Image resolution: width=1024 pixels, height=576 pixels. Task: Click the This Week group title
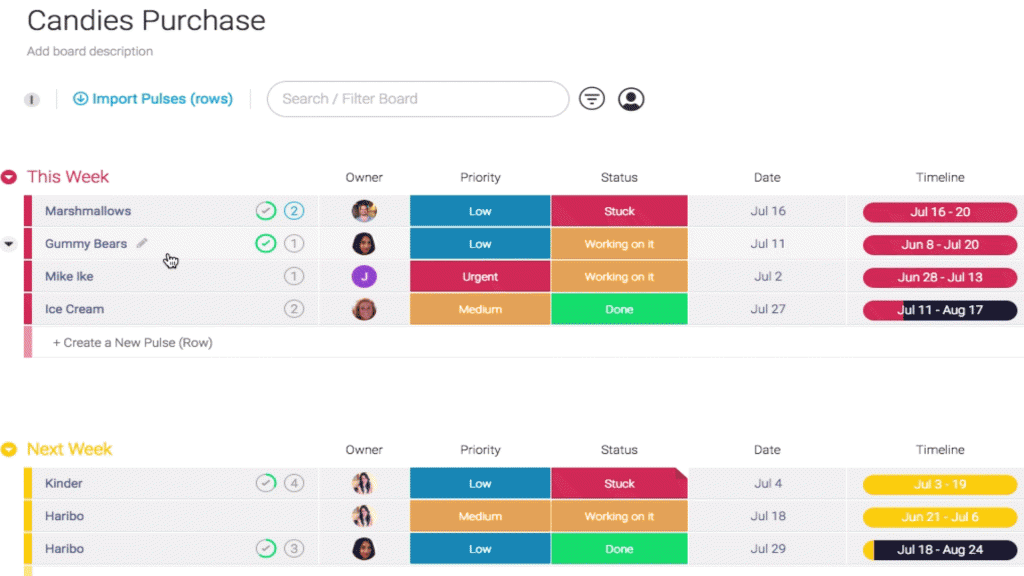(x=68, y=177)
